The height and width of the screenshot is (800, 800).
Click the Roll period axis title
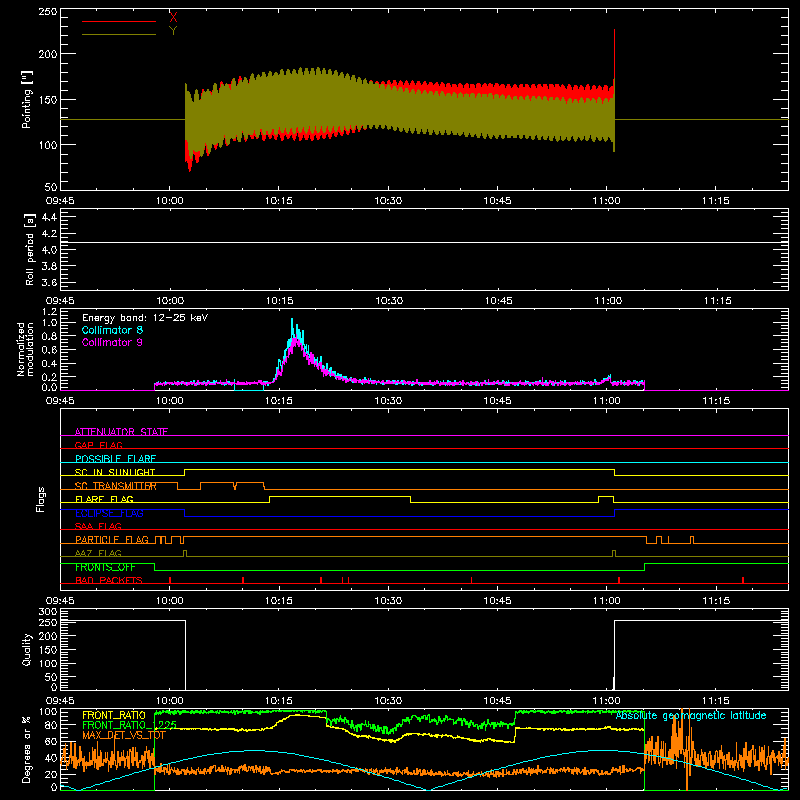(x=30, y=249)
